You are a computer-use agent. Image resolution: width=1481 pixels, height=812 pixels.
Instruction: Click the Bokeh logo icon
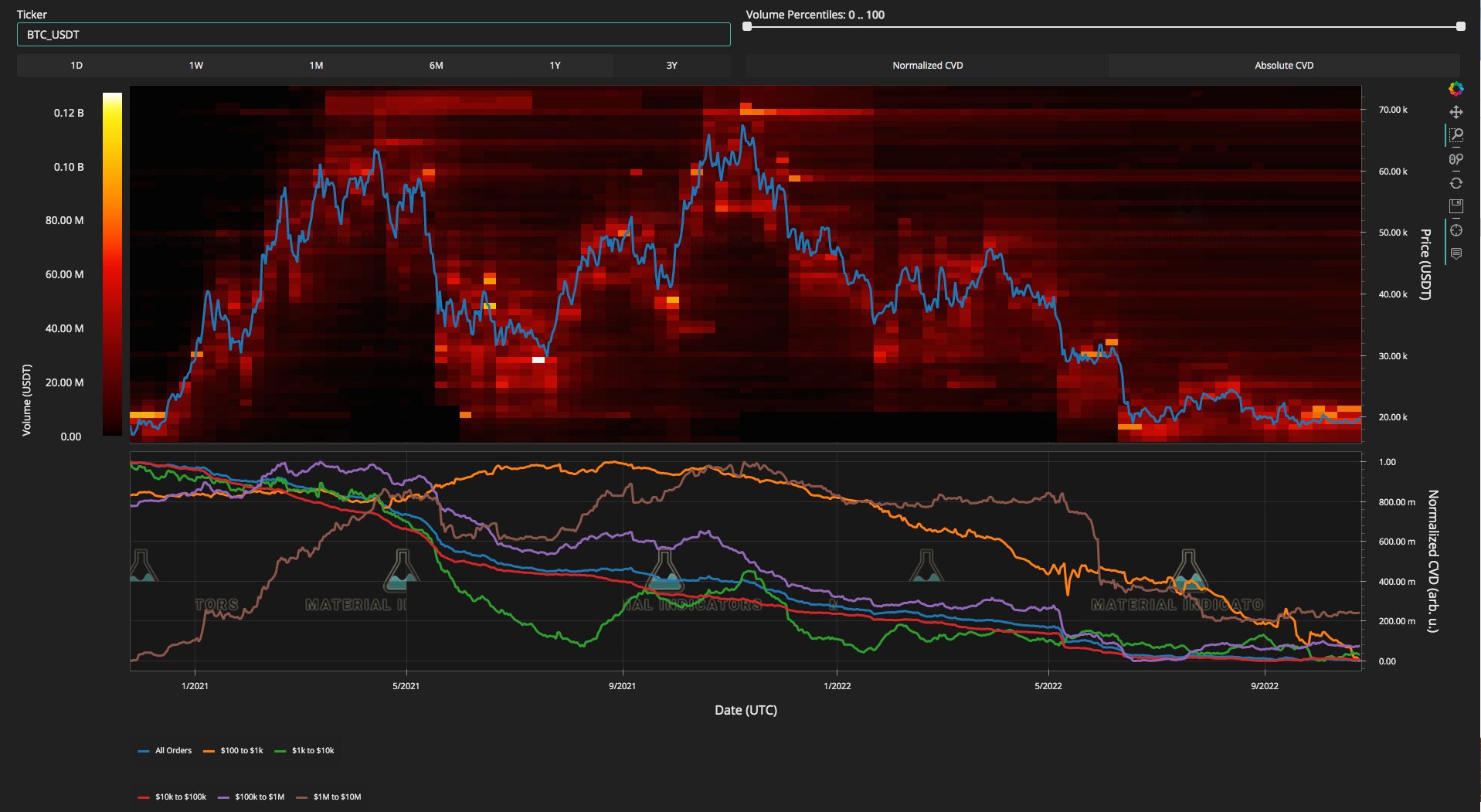click(x=1456, y=89)
